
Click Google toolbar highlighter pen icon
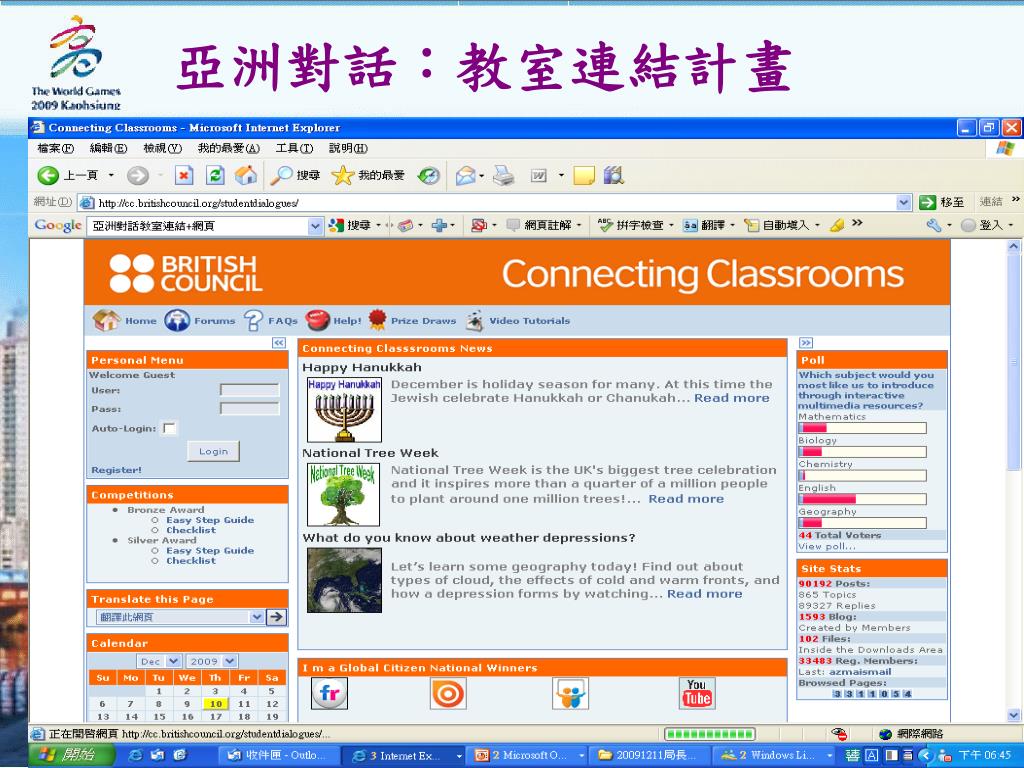pyautogui.click(x=837, y=225)
